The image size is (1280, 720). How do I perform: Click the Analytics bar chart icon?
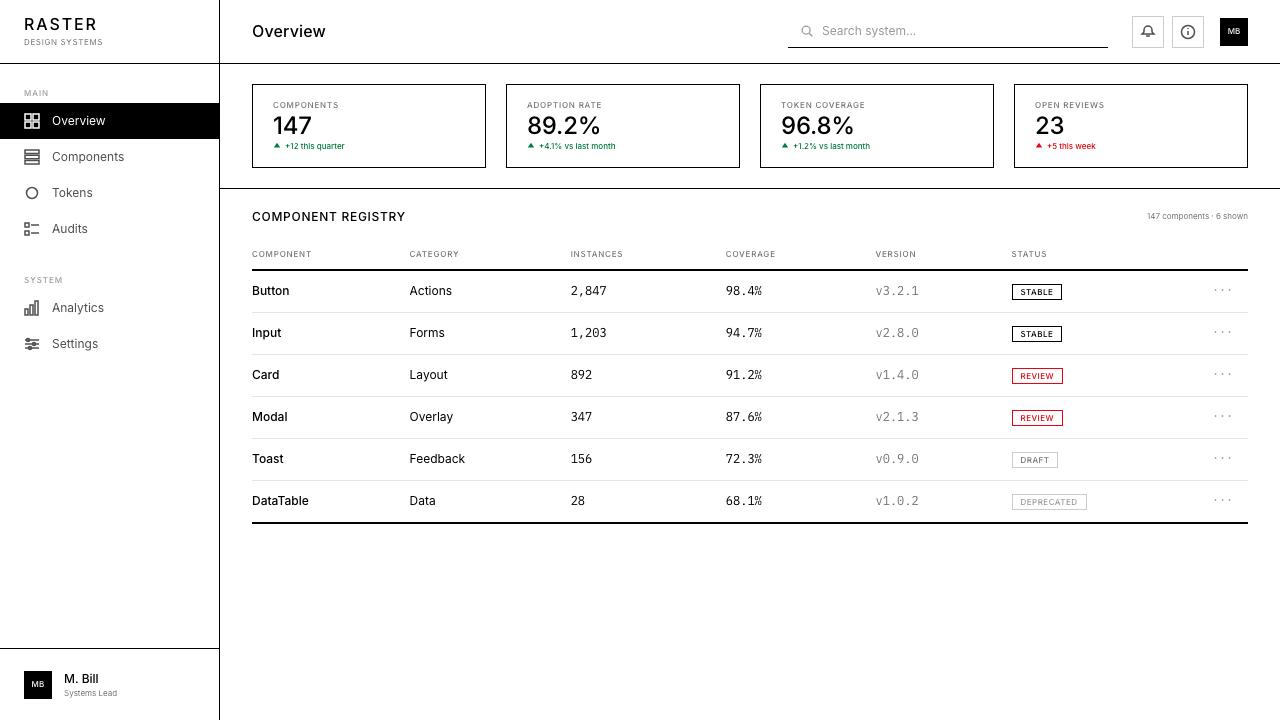pyautogui.click(x=32, y=308)
